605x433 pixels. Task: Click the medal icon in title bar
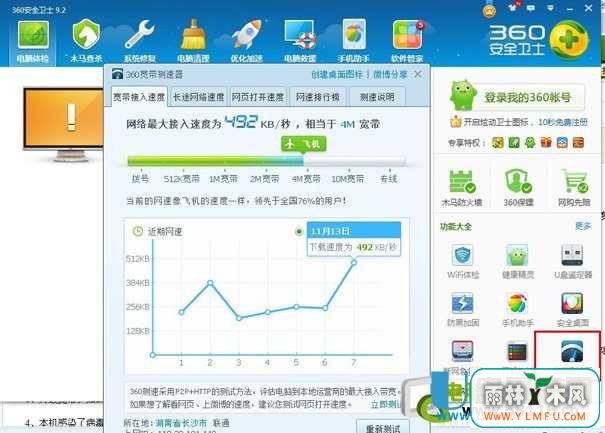tap(489, 9)
